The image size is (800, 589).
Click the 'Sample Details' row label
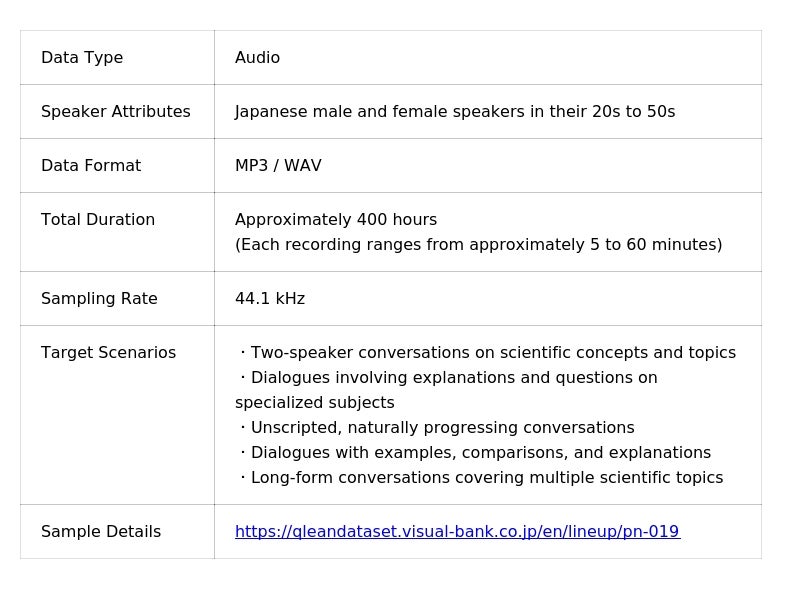pos(101,532)
